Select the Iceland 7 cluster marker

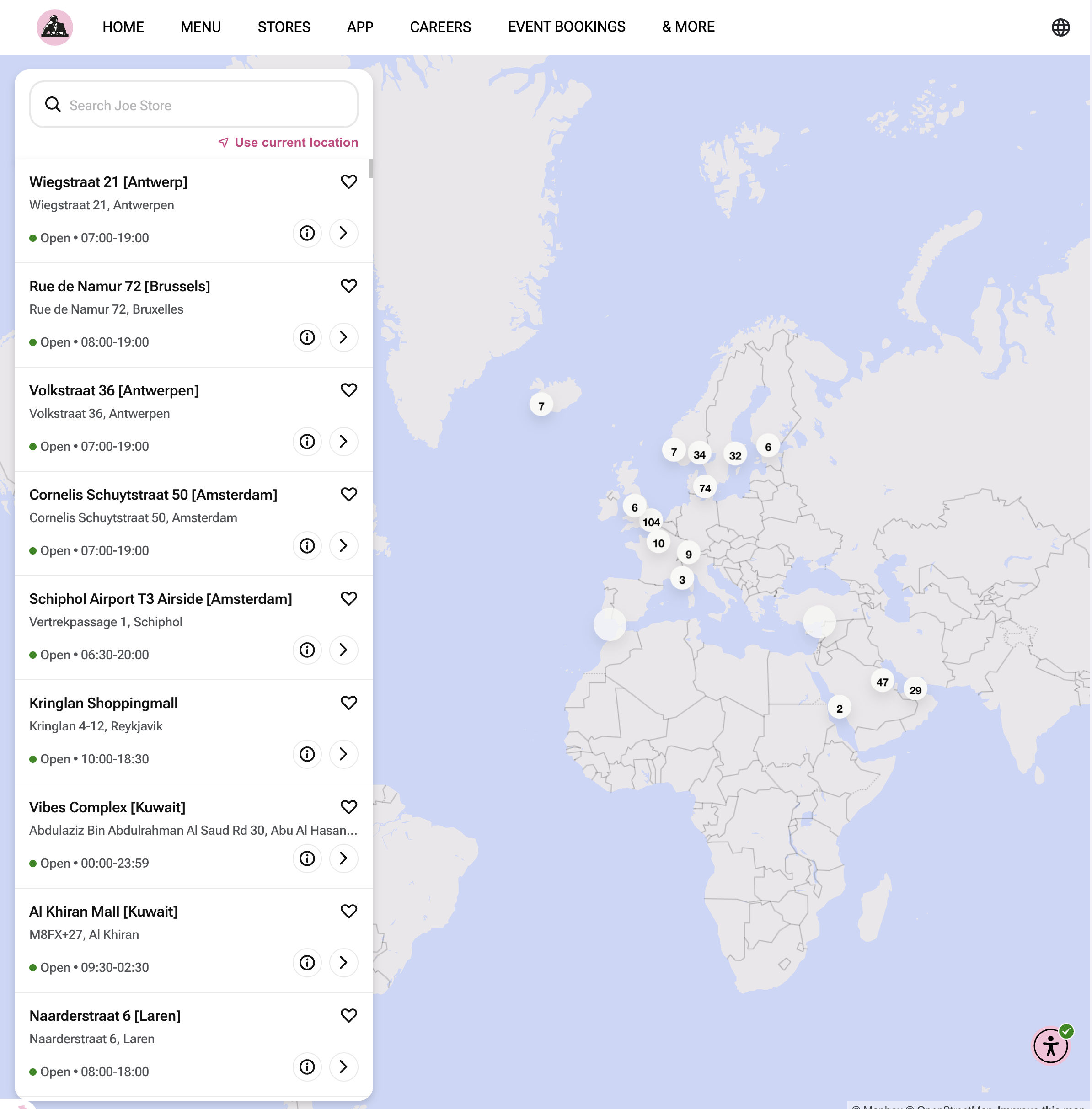[541, 405]
